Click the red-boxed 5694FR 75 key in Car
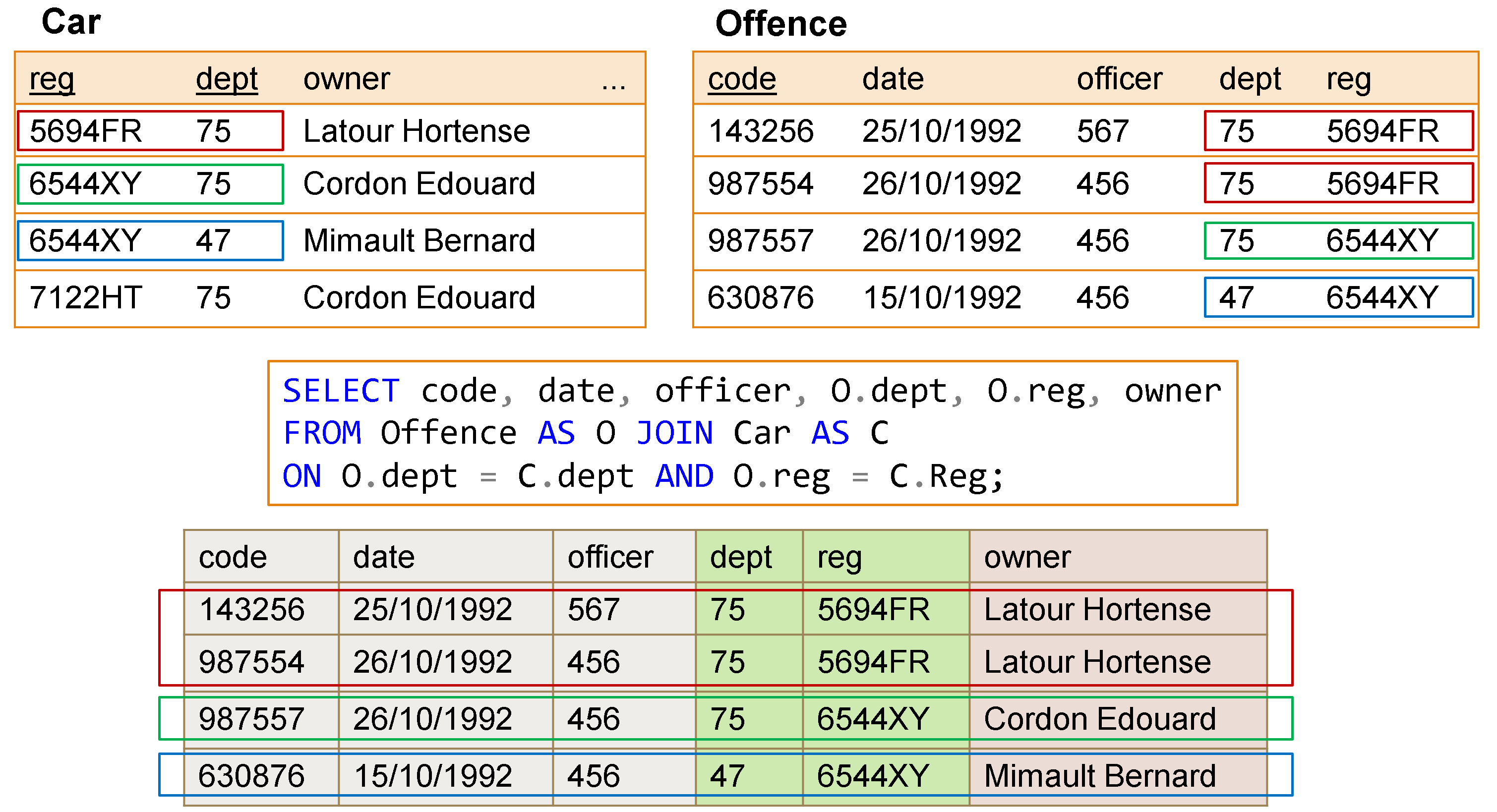Viewport: 1497px width, 812px height. click(x=150, y=131)
